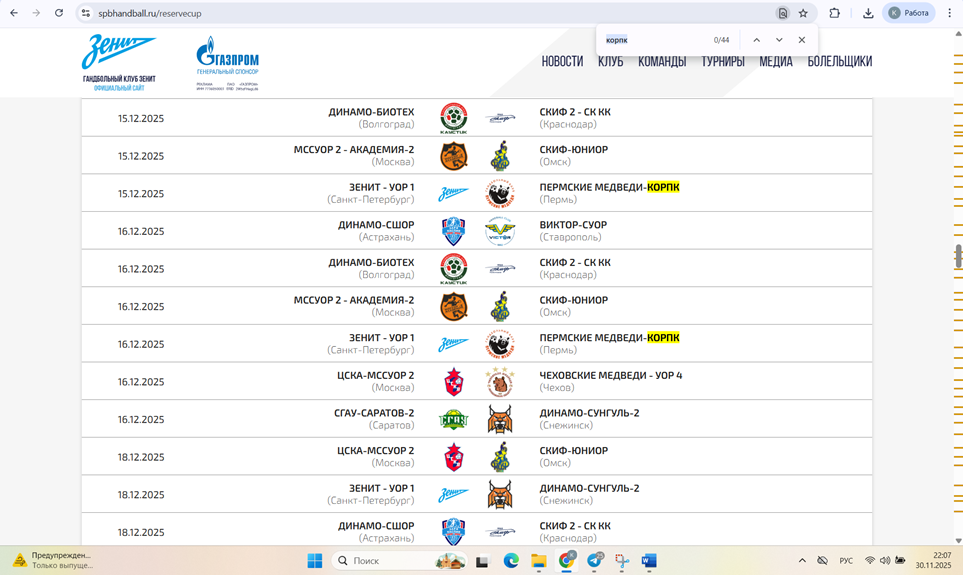Open the browser Downloads icon
The image size is (963, 575).
[868, 13]
